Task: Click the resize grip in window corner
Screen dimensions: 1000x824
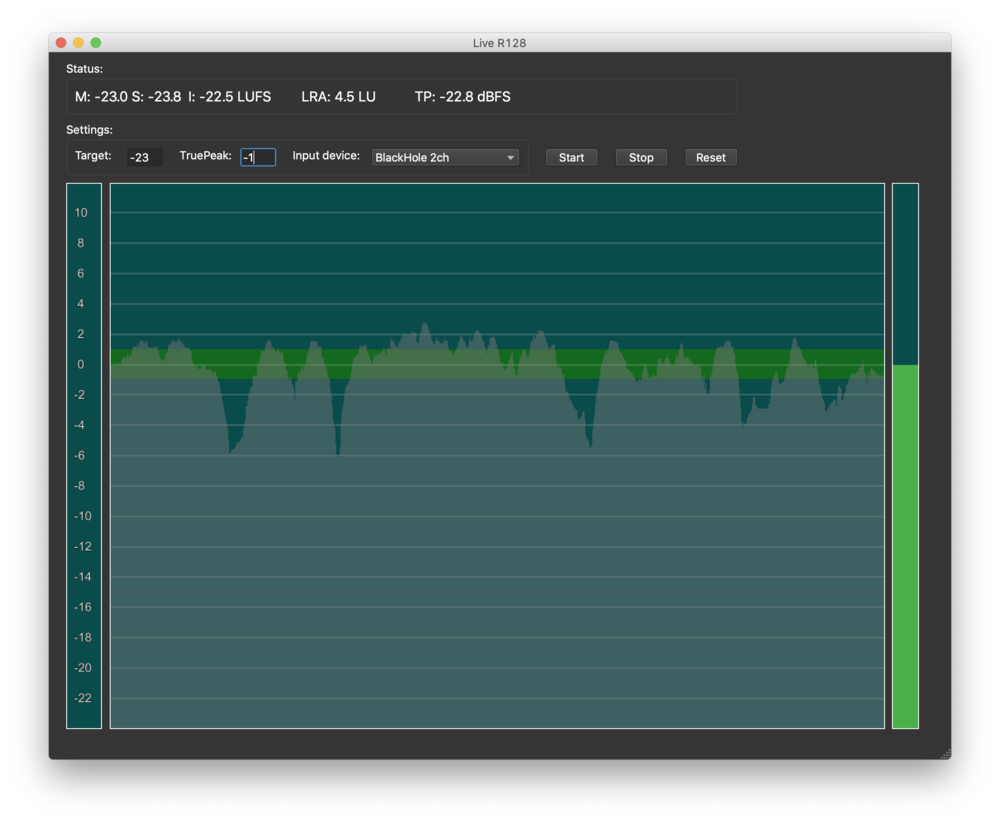Action: 945,753
